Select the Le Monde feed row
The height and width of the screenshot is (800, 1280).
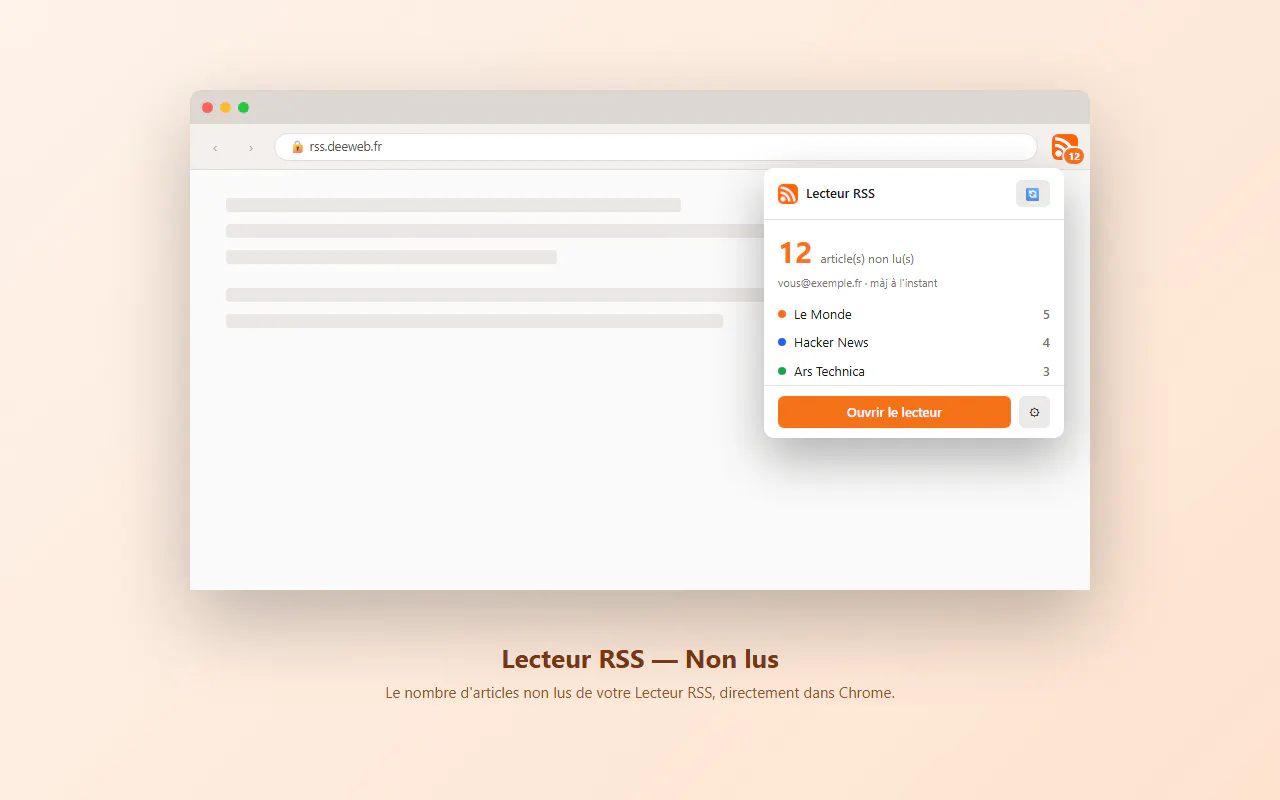pos(914,314)
